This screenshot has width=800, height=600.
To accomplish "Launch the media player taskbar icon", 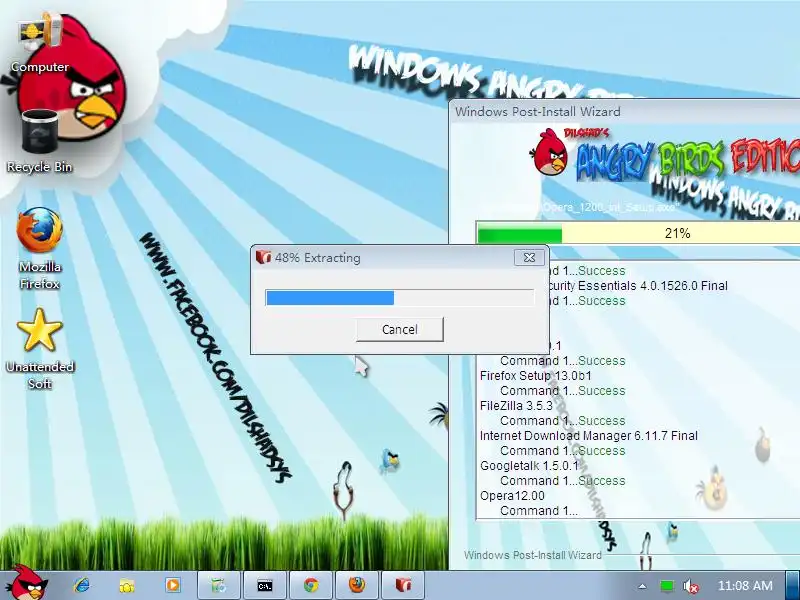I will click(172, 585).
